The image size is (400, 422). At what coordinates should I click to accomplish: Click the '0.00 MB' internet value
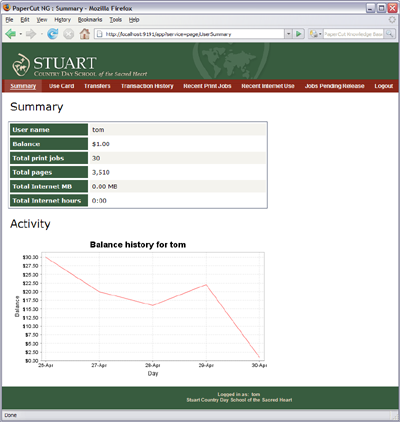pyautogui.click(x=104, y=187)
